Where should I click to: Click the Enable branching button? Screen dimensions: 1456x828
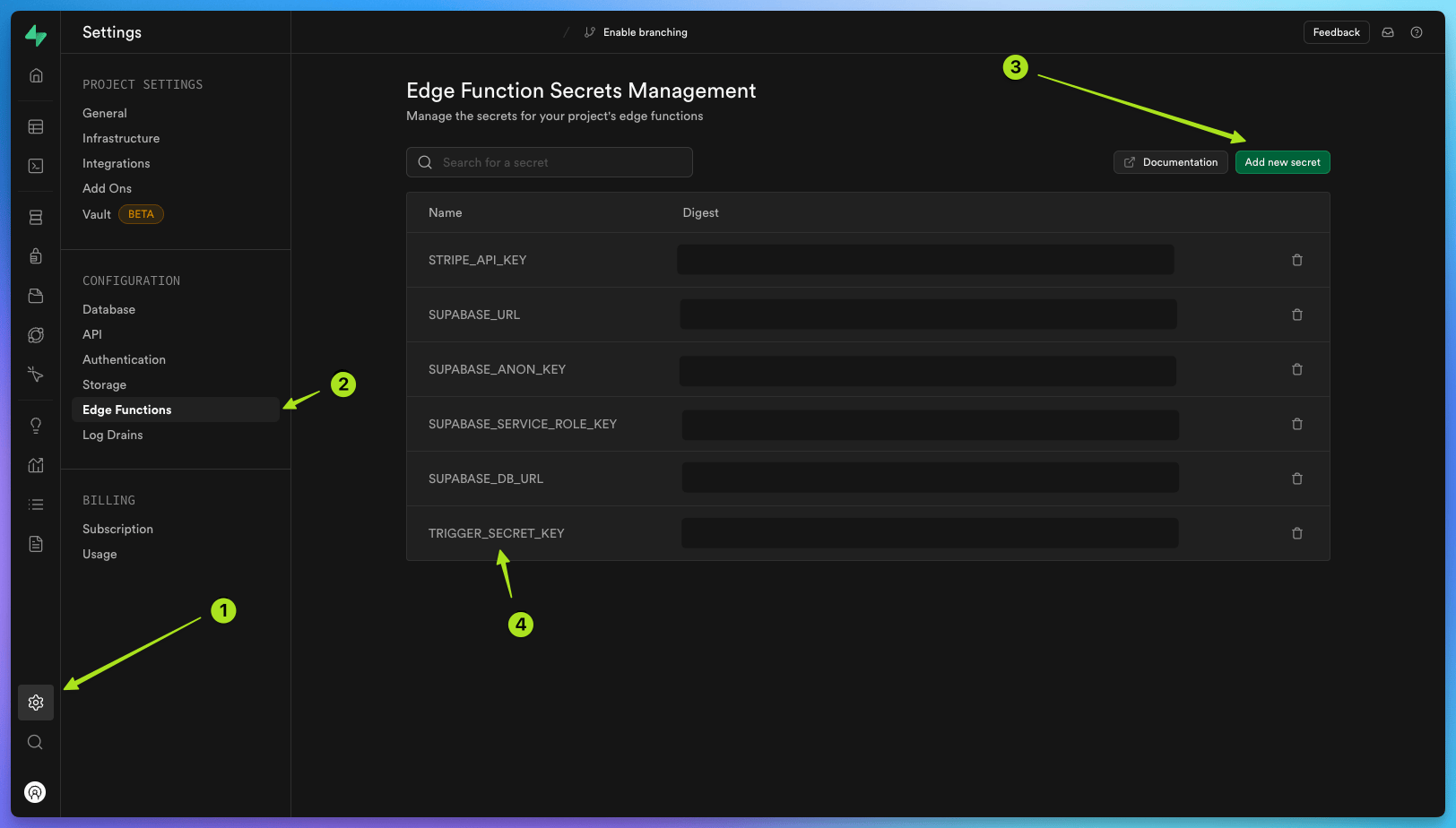pyautogui.click(x=636, y=32)
